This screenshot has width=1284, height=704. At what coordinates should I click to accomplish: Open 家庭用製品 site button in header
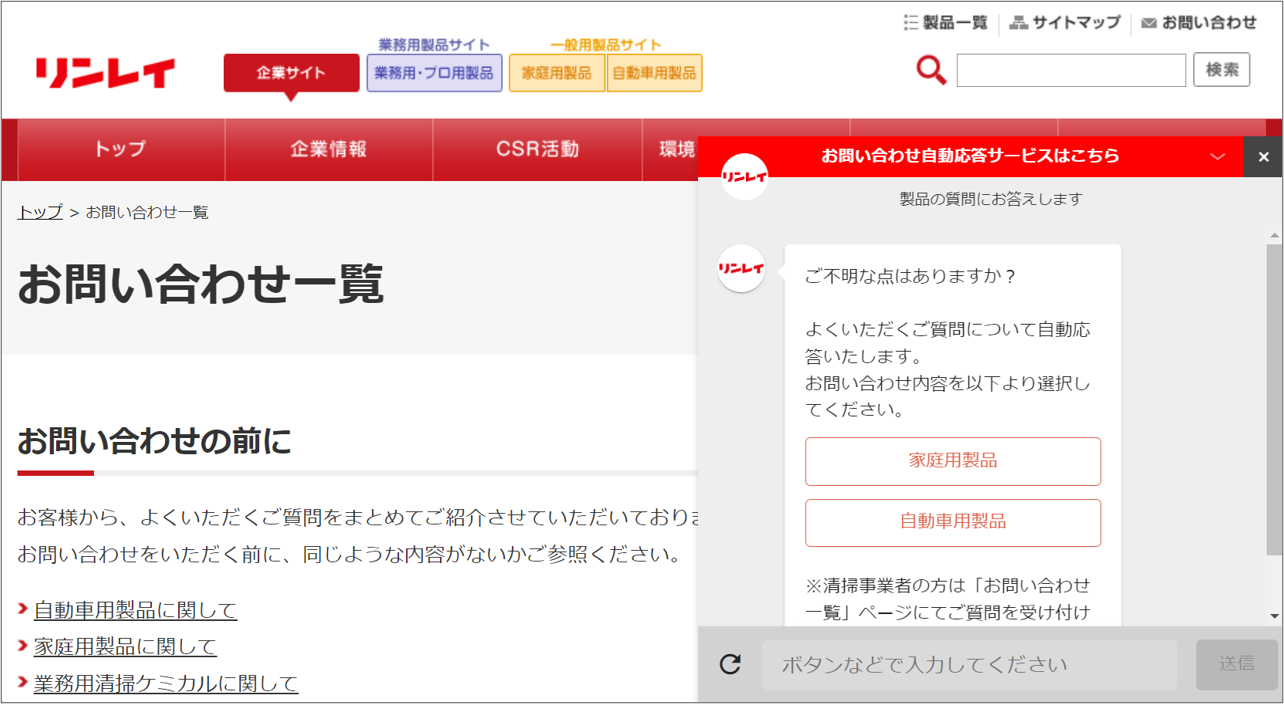557,73
